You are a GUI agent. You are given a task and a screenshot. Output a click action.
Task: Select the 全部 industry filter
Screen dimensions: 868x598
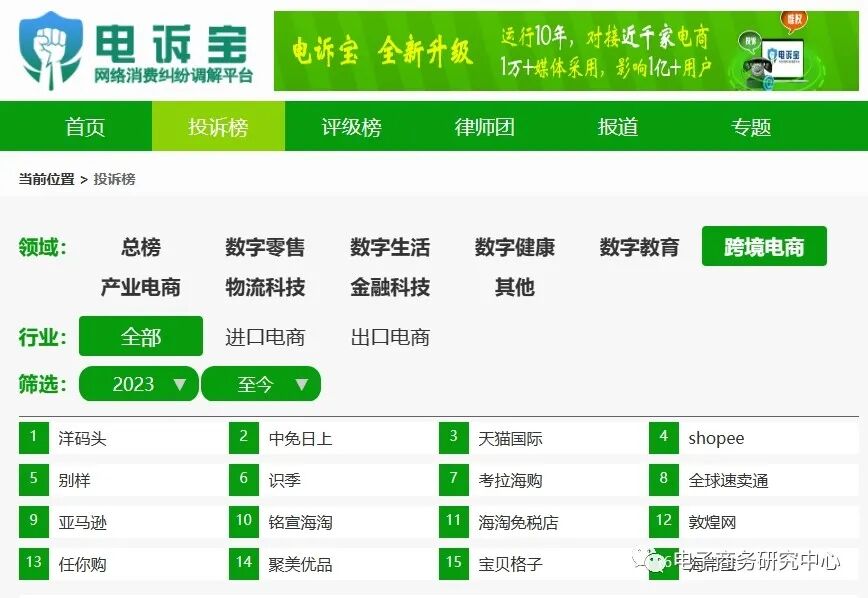(x=139, y=337)
